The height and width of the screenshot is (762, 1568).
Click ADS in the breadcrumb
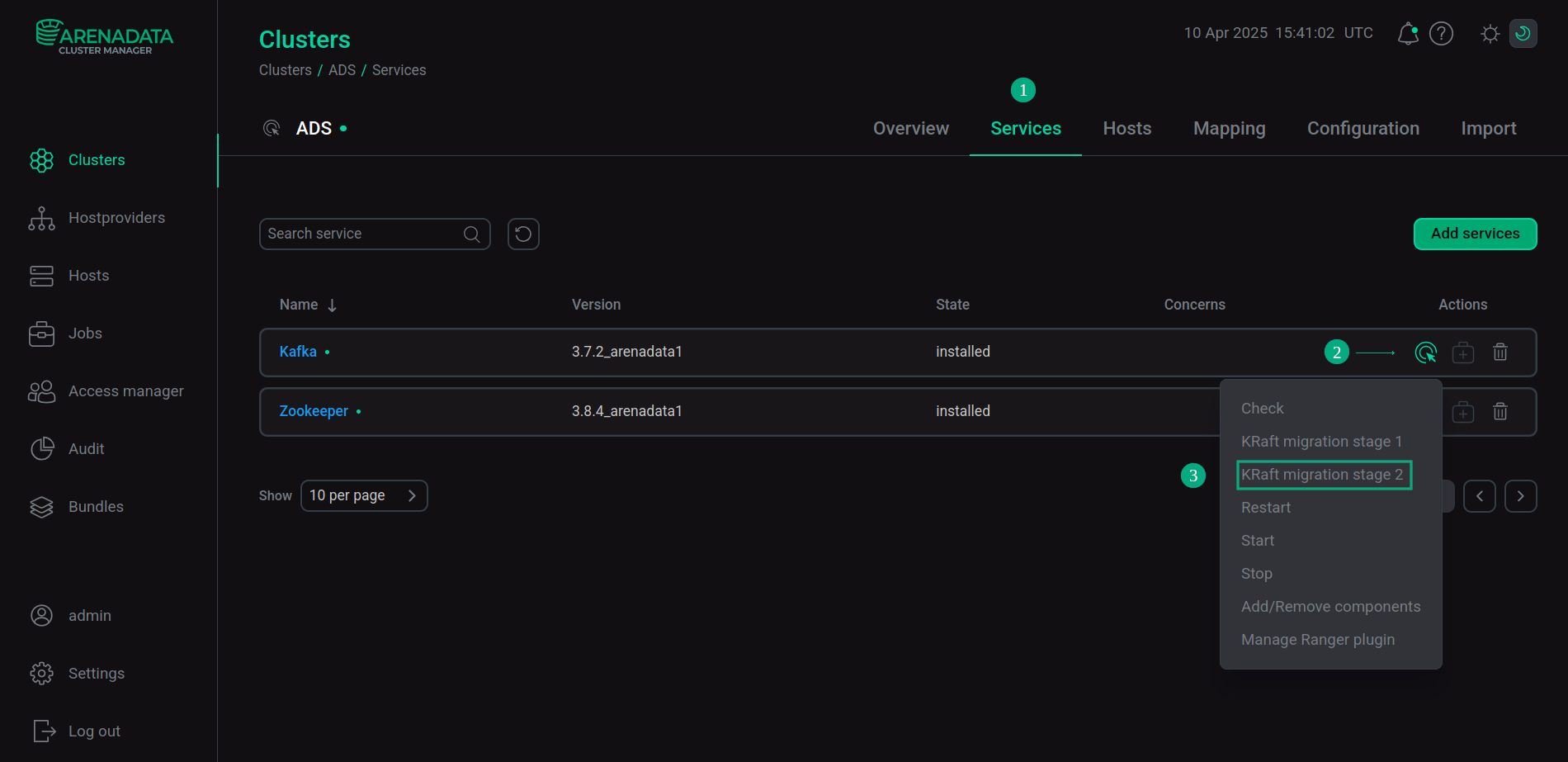point(342,70)
